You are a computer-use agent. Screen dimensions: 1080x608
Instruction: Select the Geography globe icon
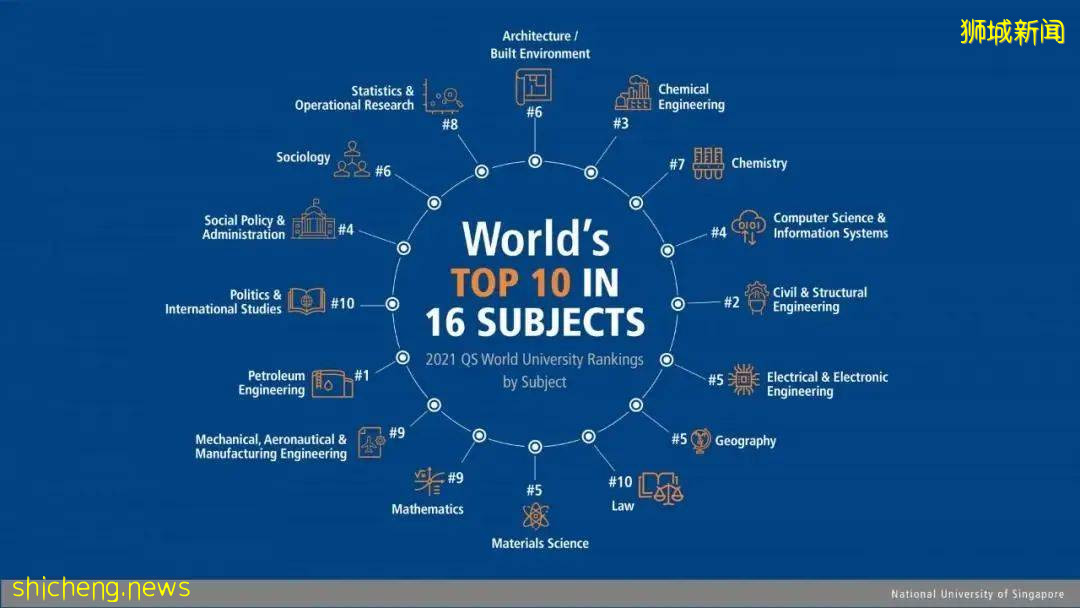[700, 440]
